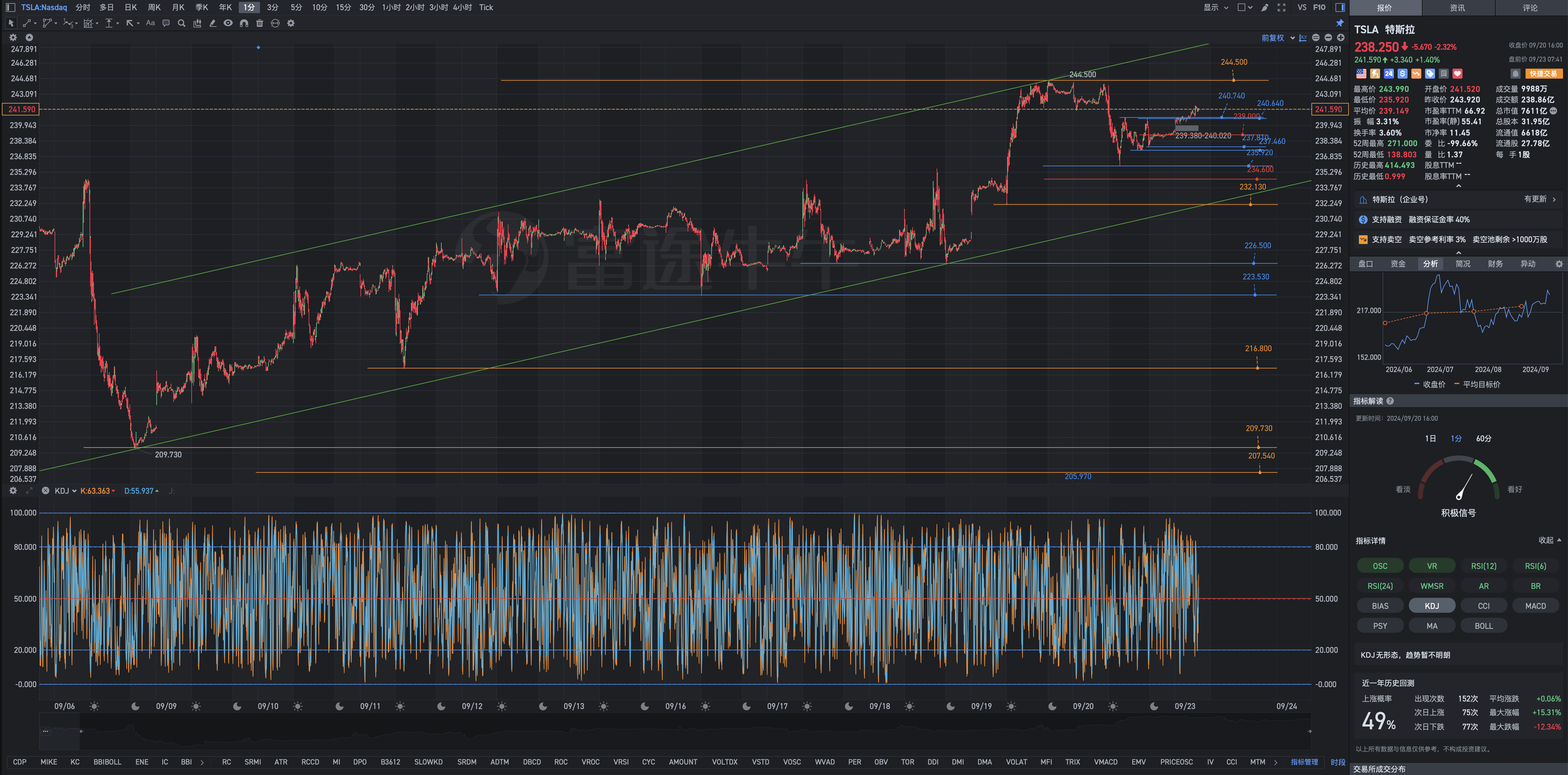
Task: Open the 前复权 adjustment dropdown
Action: [1278, 38]
